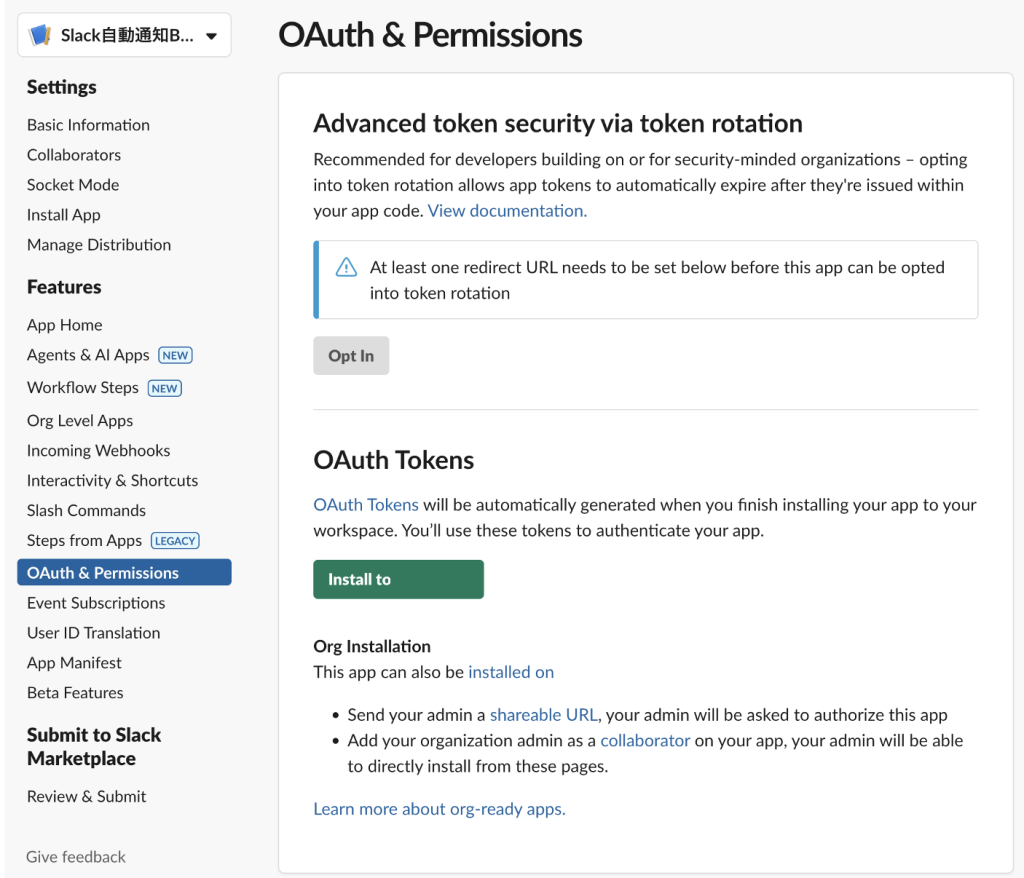Click Submit to Slack Marketplace heading
This screenshot has width=1024, height=878.
[93, 747]
